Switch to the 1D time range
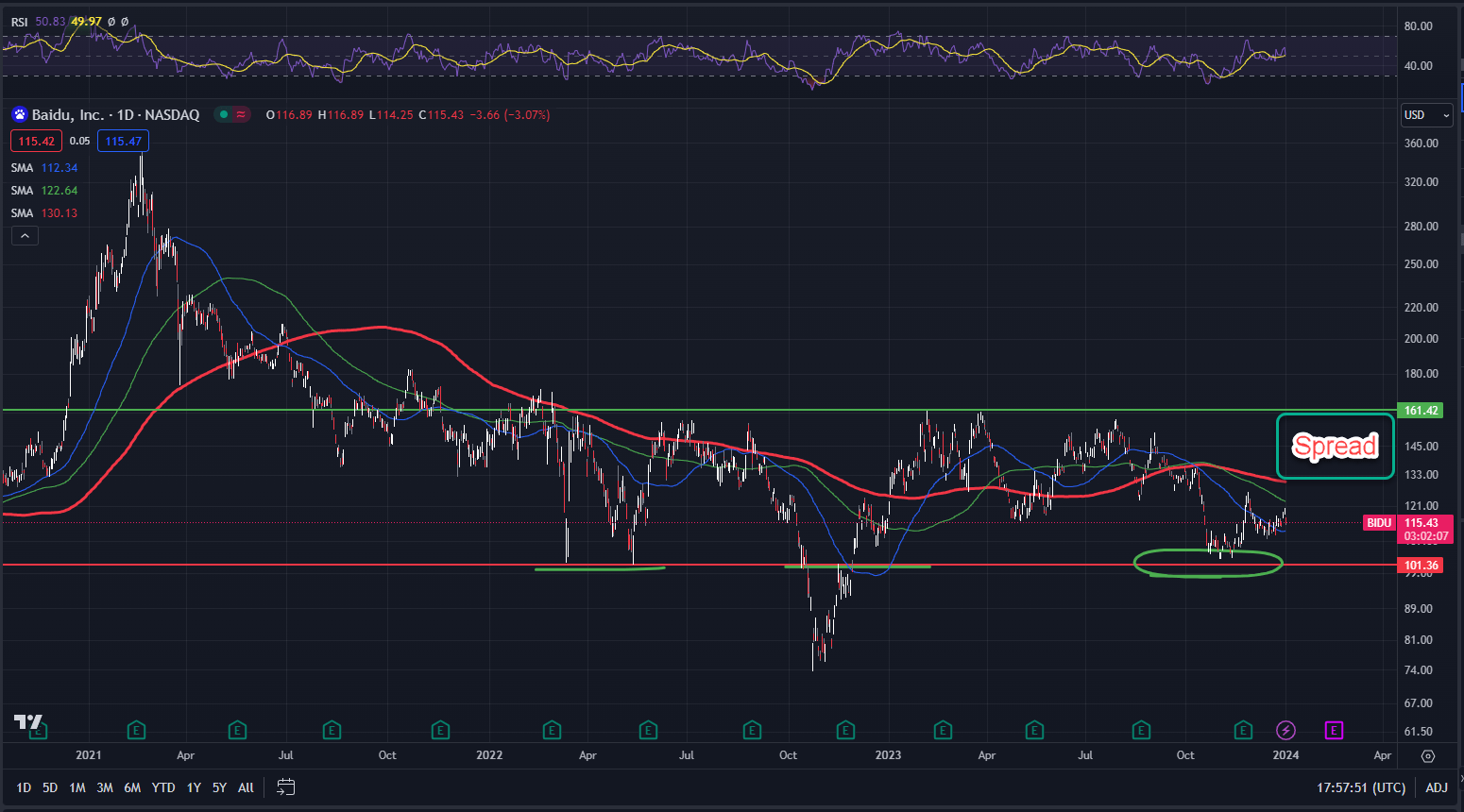The width and height of the screenshot is (1464, 812). [x=24, y=787]
